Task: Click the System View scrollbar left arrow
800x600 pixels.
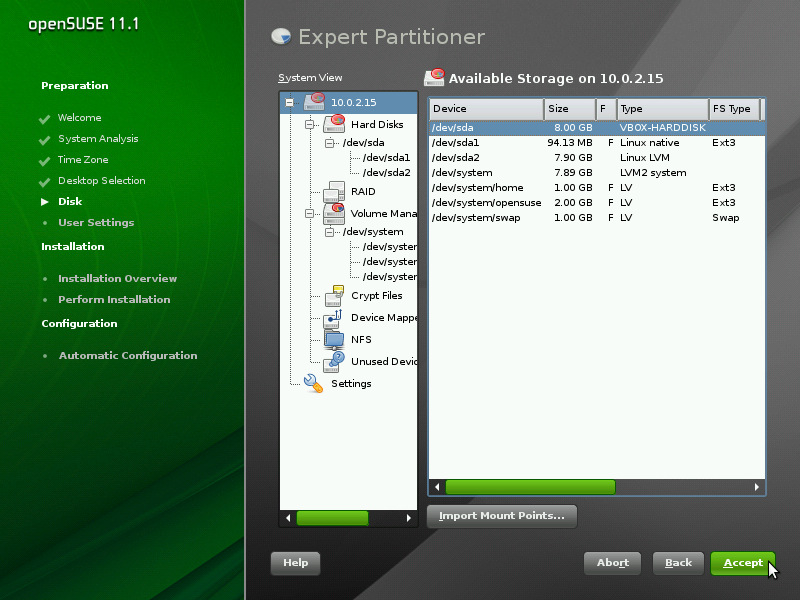Action: pyautogui.click(x=288, y=518)
